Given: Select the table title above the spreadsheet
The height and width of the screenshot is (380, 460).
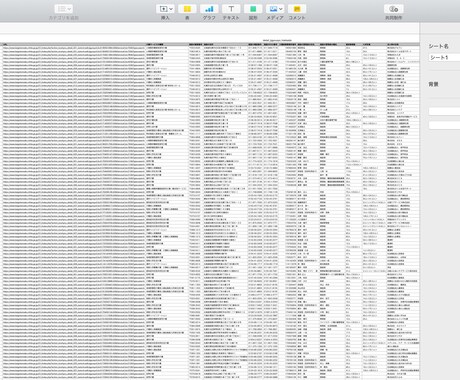Looking at the screenshot, I should pyautogui.click(x=277, y=40).
